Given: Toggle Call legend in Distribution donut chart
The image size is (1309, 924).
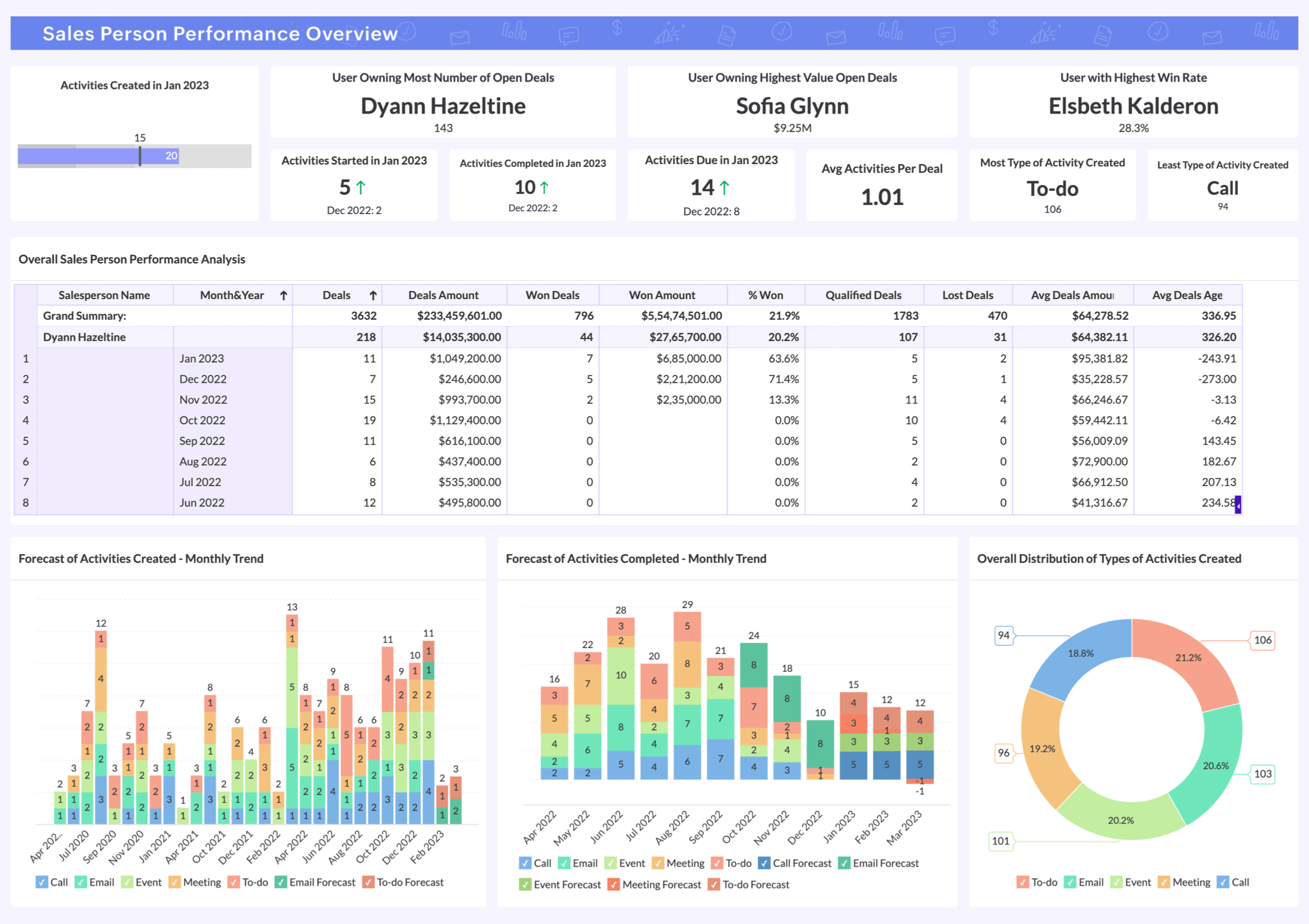Looking at the screenshot, I should click(1233, 882).
